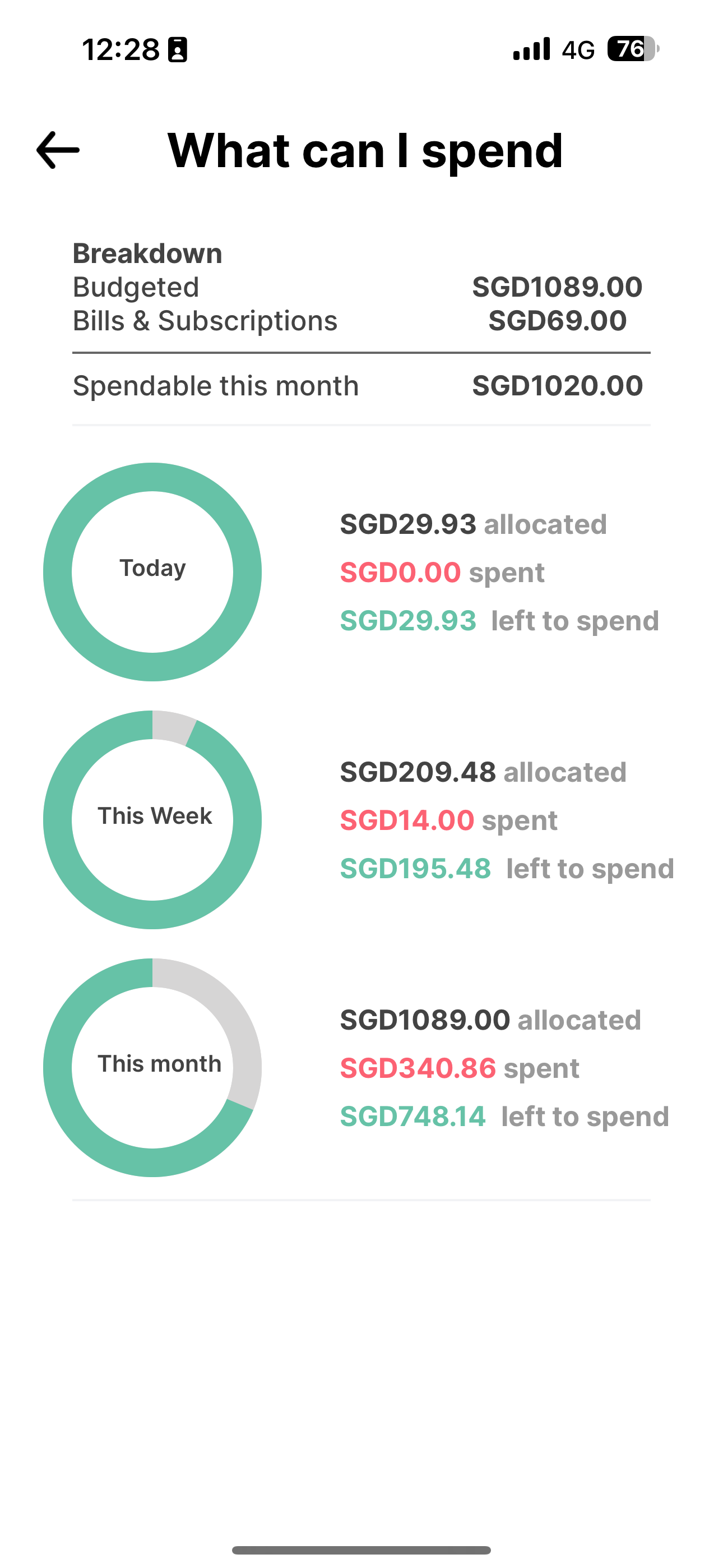Tap the This month progress ring
723x1568 pixels.
(x=152, y=1067)
